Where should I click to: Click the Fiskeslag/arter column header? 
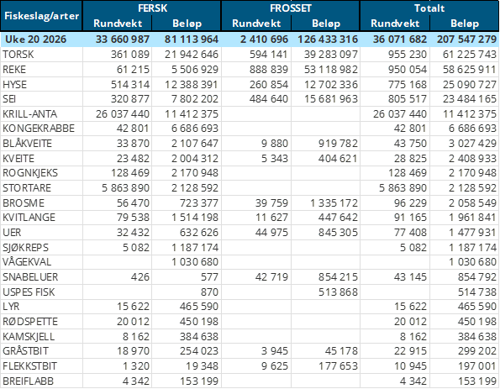point(42,16)
